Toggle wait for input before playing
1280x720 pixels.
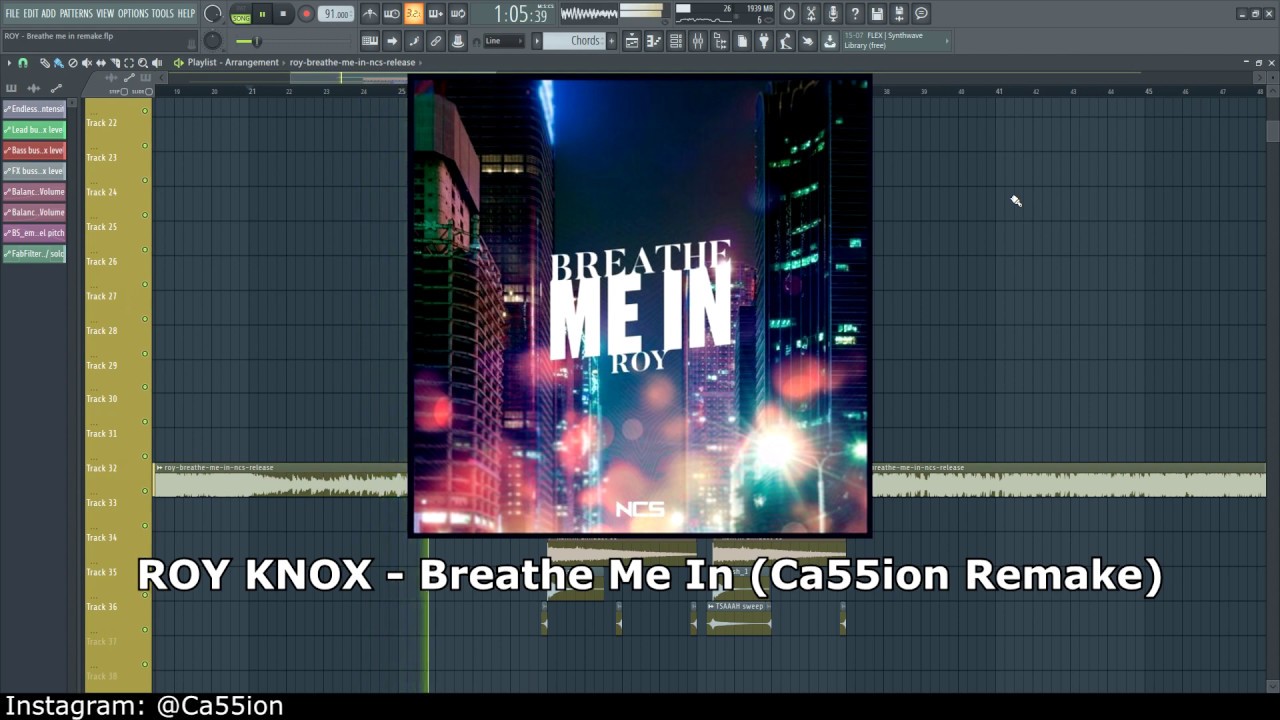click(x=392, y=14)
